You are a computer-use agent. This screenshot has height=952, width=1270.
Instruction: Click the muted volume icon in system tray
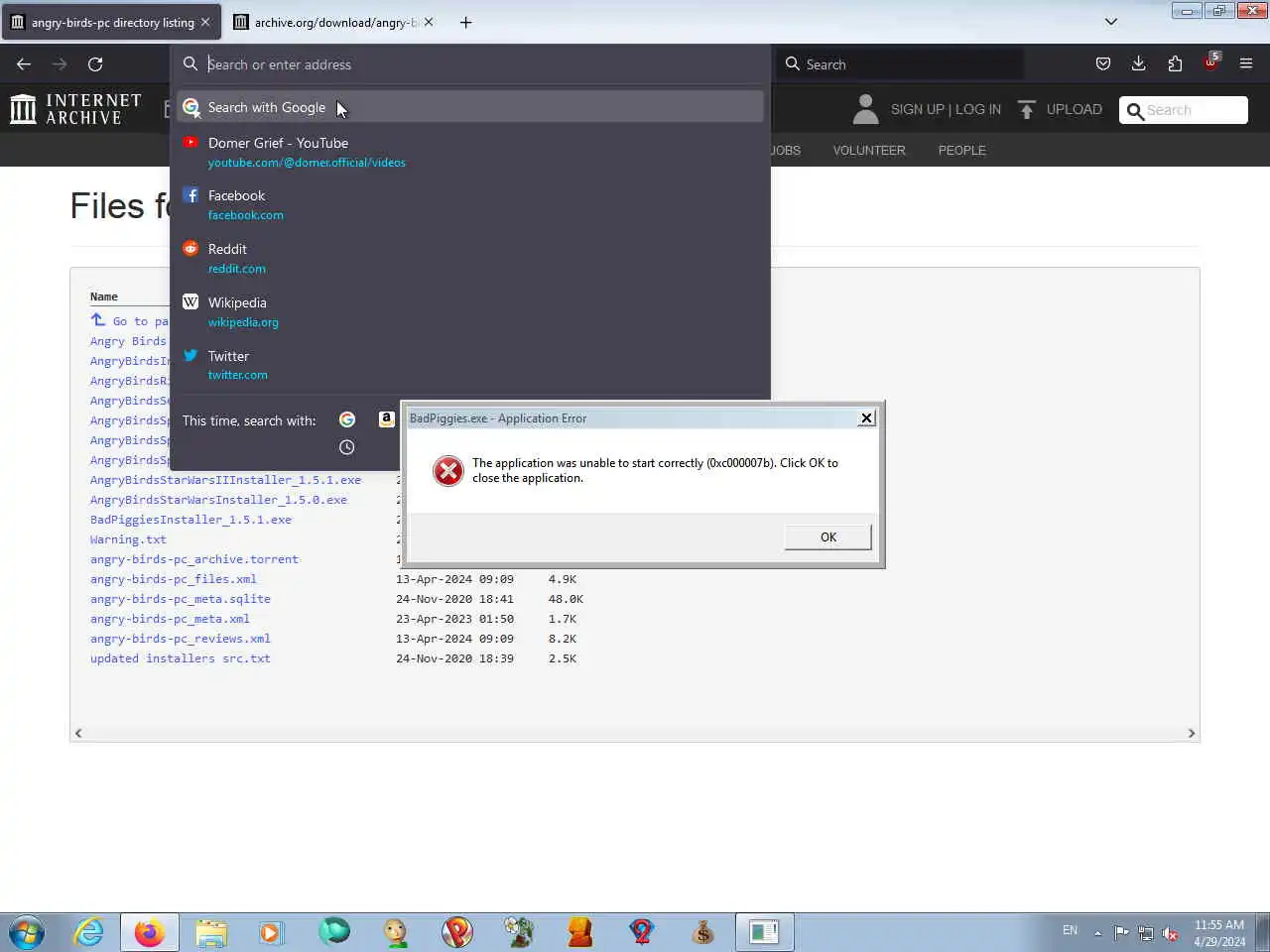click(x=1170, y=933)
